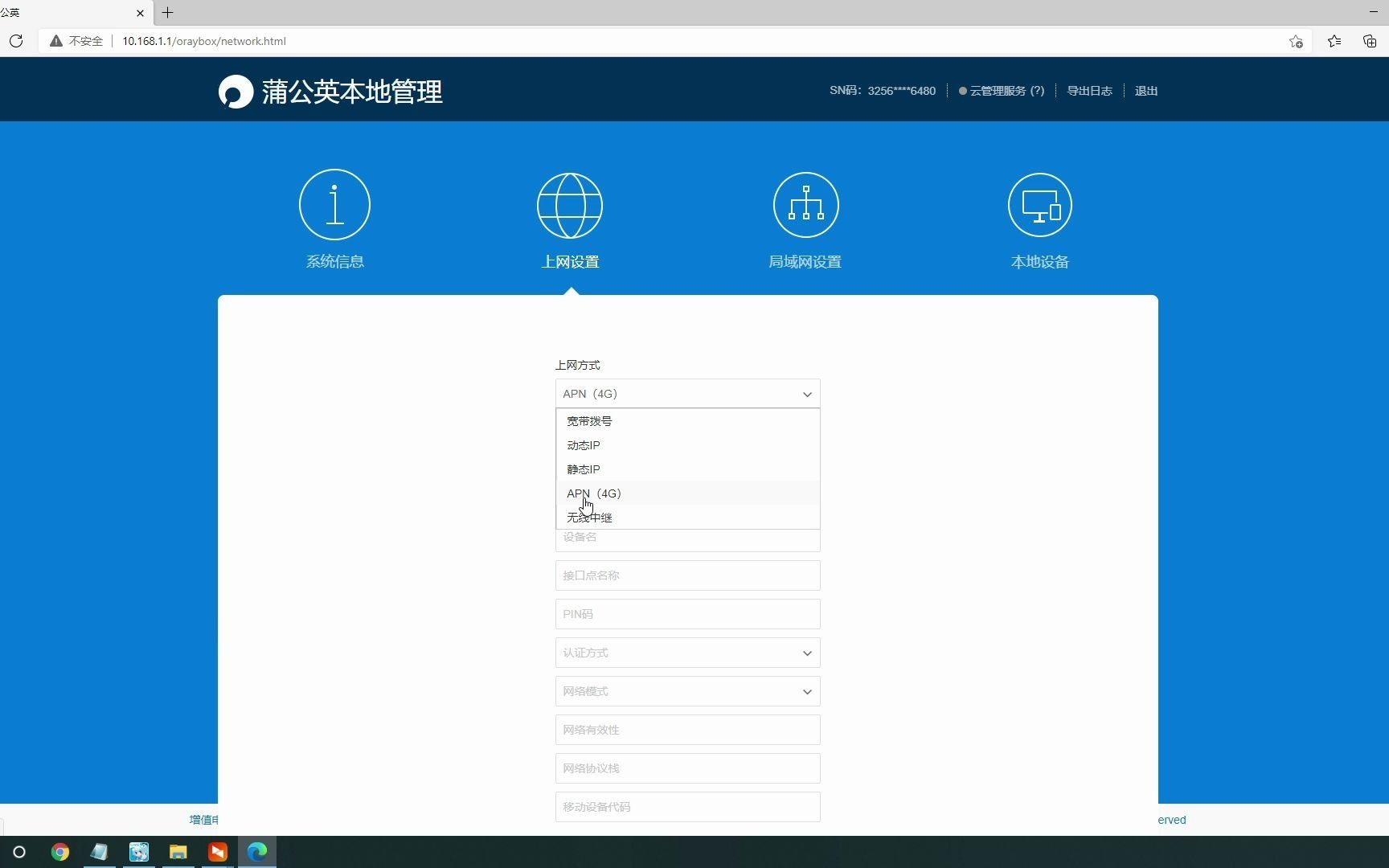Click the PIN码 input field

pyautogui.click(x=687, y=614)
